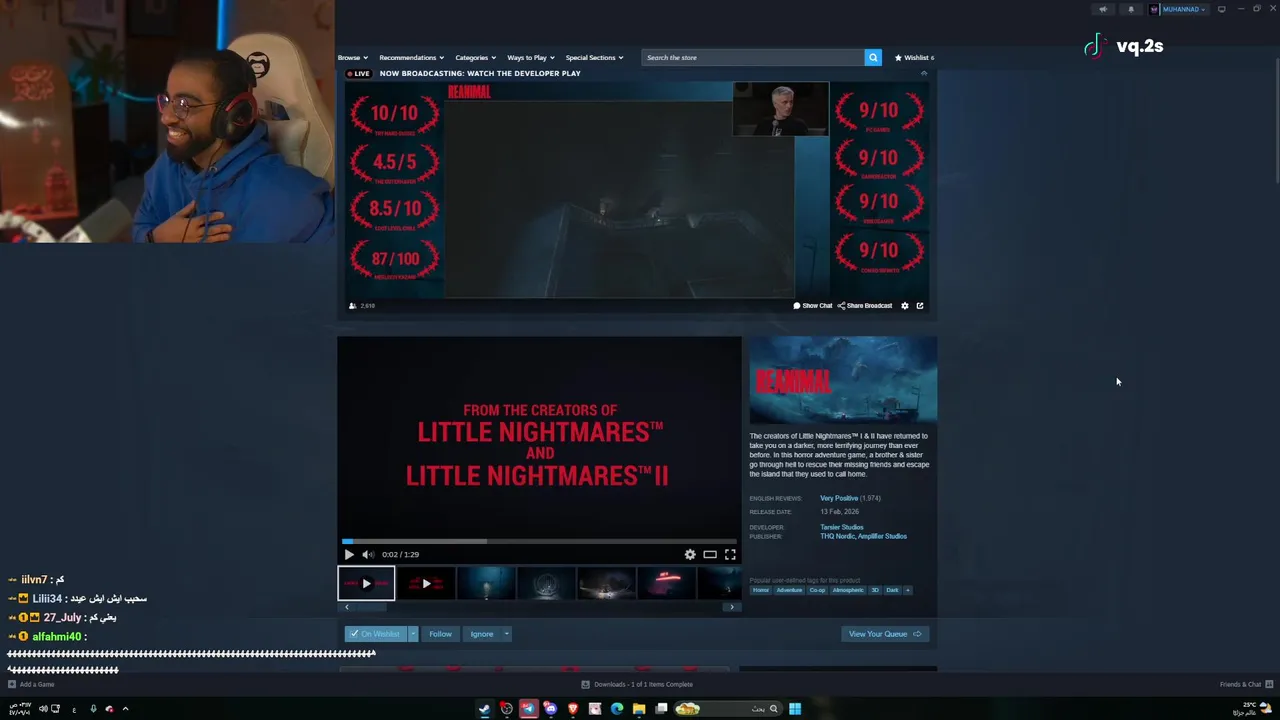Click Share Broadcast button
The width and height of the screenshot is (1280, 720).
(x=864, y=306)
